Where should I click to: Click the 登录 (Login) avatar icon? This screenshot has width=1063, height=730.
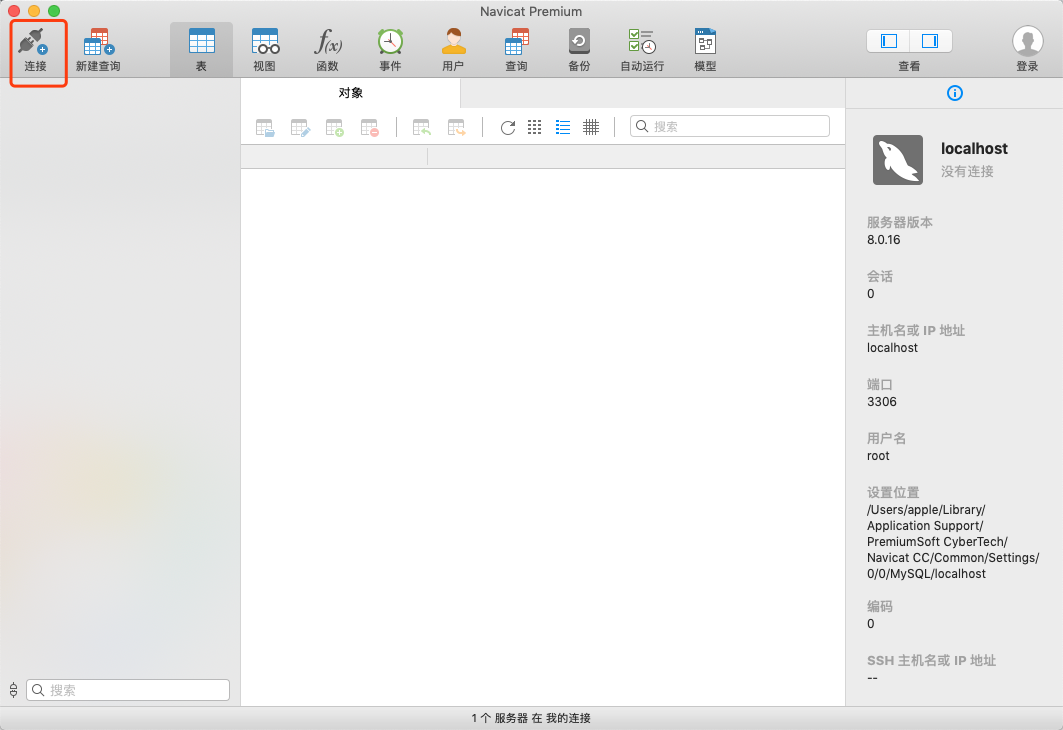1027,42
